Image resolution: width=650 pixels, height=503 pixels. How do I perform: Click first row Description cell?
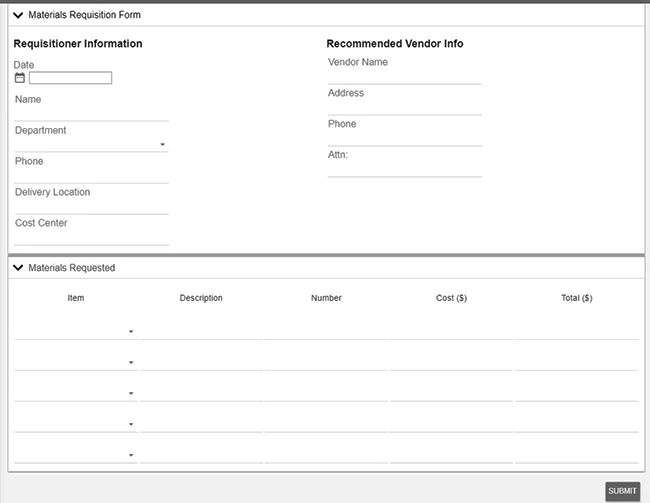[x=201, y=329]
